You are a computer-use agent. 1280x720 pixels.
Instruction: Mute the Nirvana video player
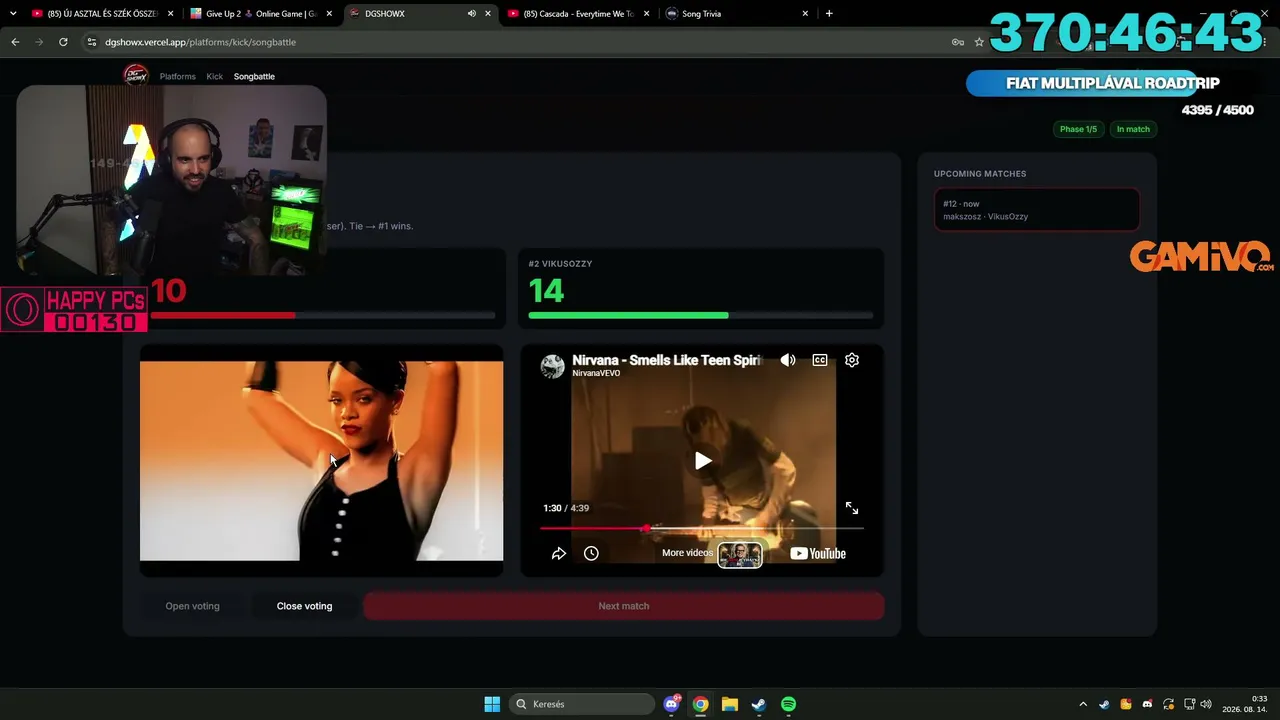tap(788, 360)
